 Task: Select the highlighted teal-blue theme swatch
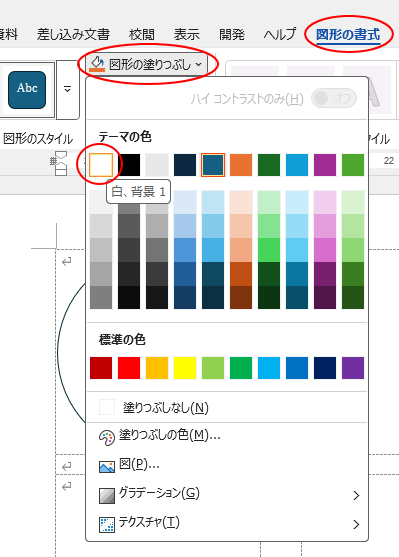(x=213, y=165)
